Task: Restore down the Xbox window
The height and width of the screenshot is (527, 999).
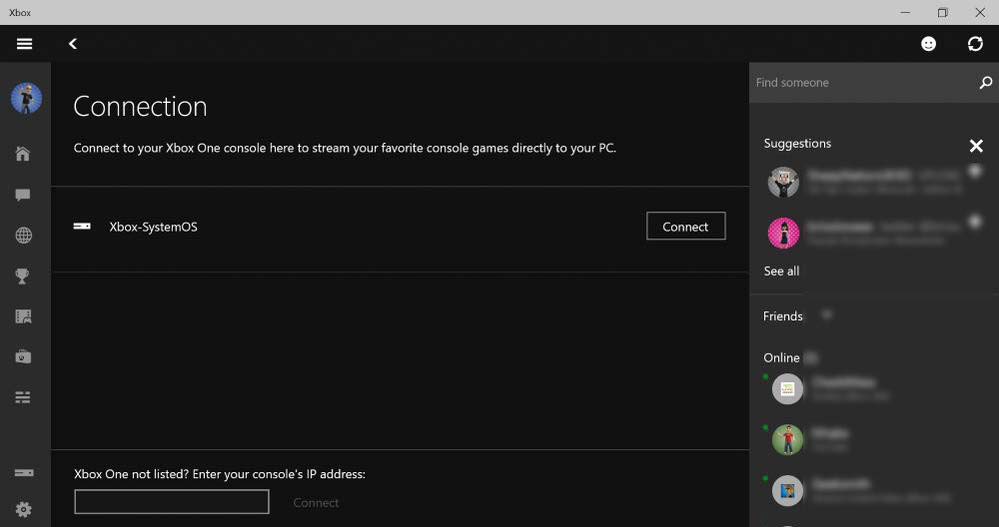Action: (x=942, y=12)
